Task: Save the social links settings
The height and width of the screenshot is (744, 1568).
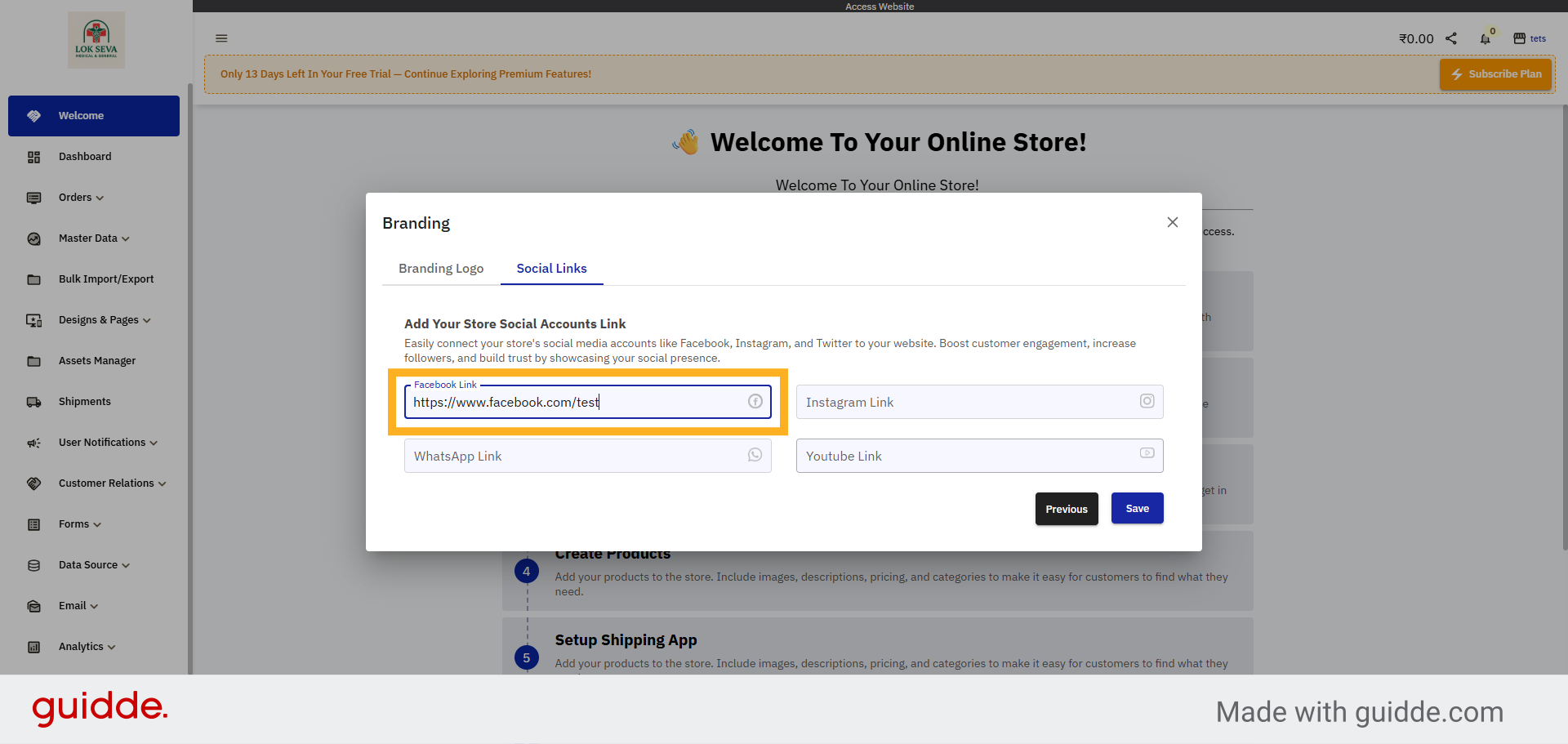Action: (x=1137, y=508)
